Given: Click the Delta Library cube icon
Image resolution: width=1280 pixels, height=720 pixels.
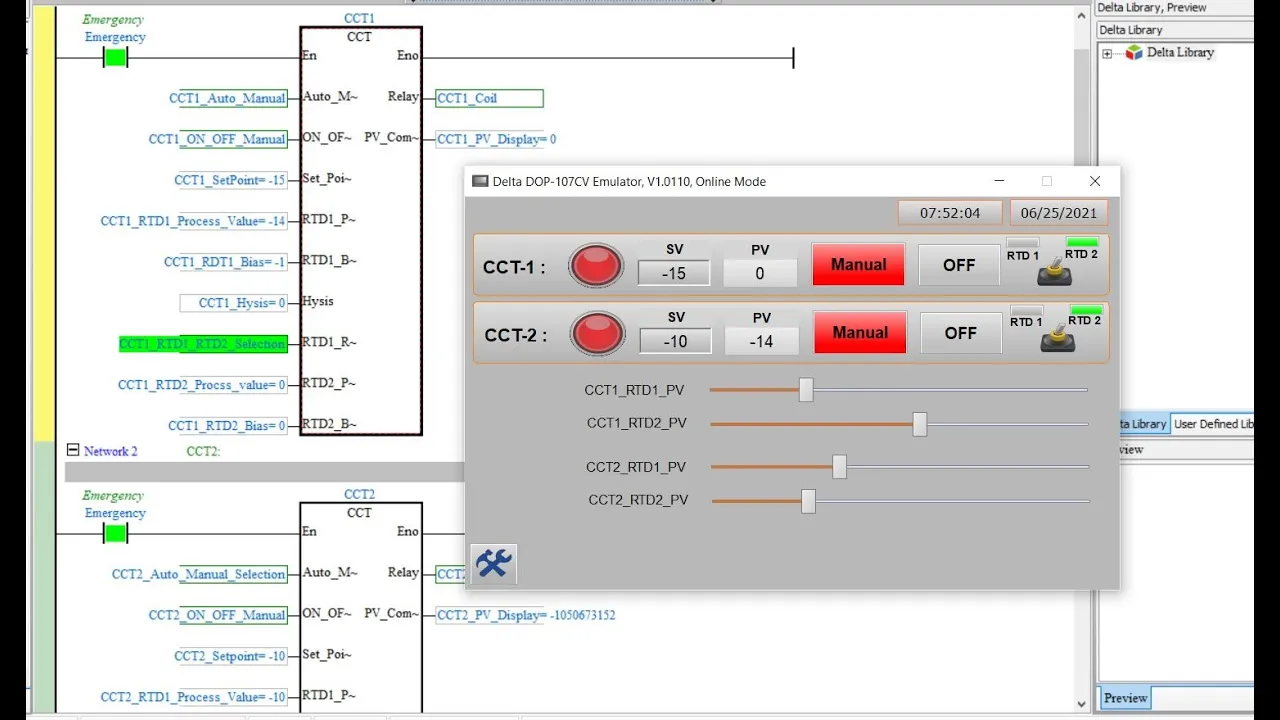Looking at the screenshot, I should click(x=1133, y=52).
